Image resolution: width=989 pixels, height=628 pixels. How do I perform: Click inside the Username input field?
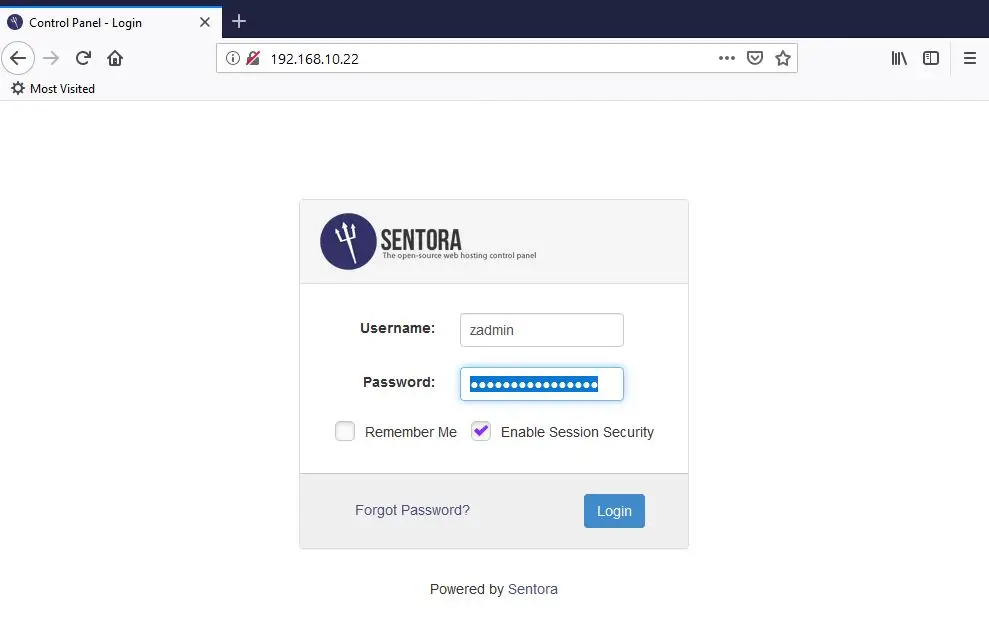tap(541, 329)
